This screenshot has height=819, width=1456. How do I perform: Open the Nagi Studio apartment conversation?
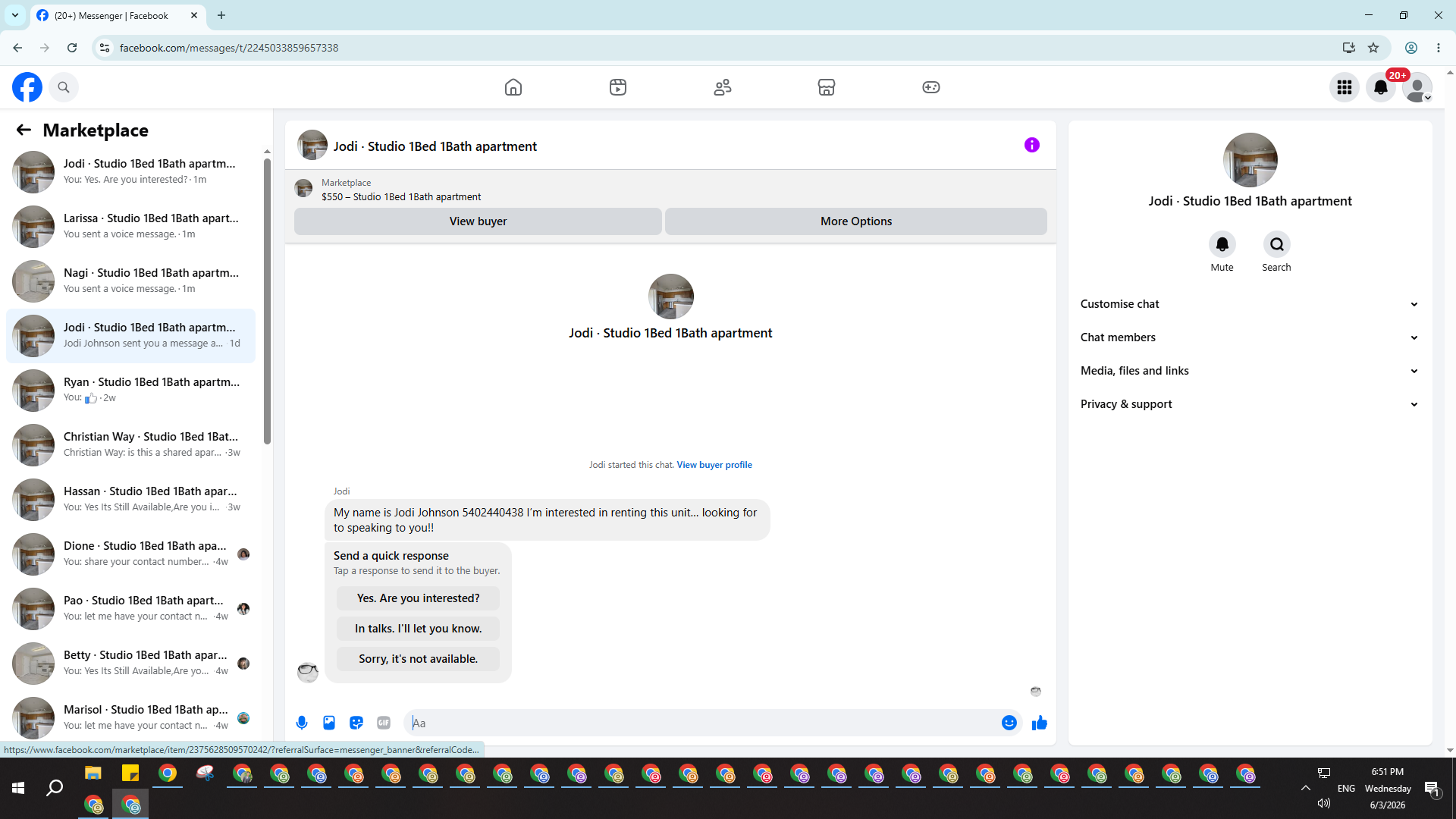click(131, 281)
